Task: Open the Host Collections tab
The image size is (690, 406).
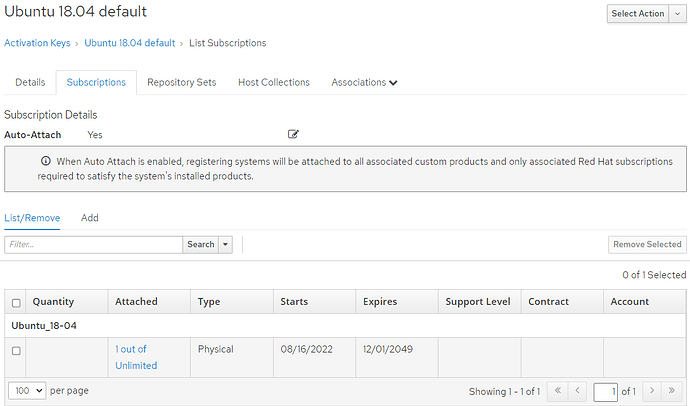Action: [274, 82]
